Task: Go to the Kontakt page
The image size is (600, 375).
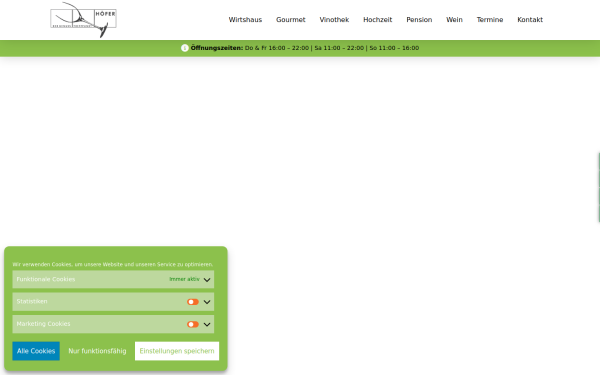Action: [530, 20]
